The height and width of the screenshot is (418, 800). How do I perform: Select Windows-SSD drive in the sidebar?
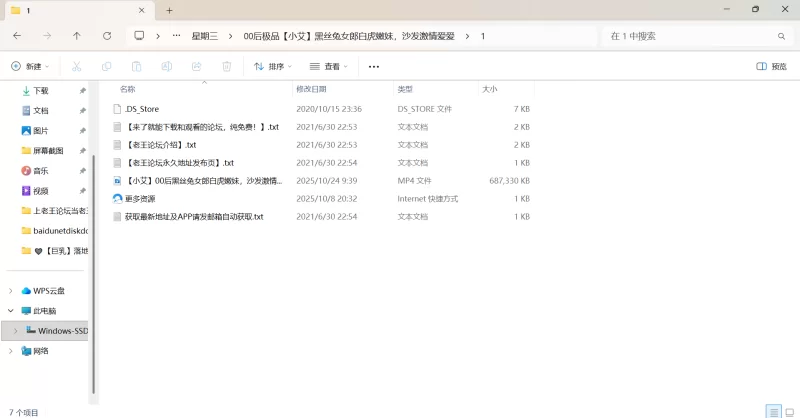pos(63,331)
